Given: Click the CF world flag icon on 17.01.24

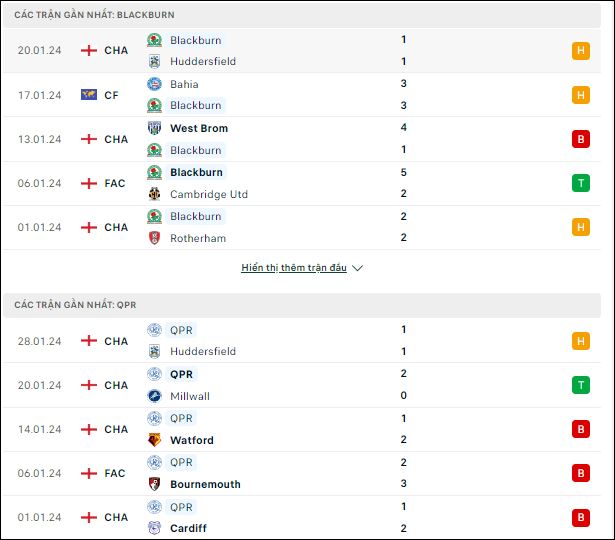Looking at the screenshot, I should (89, 95).
